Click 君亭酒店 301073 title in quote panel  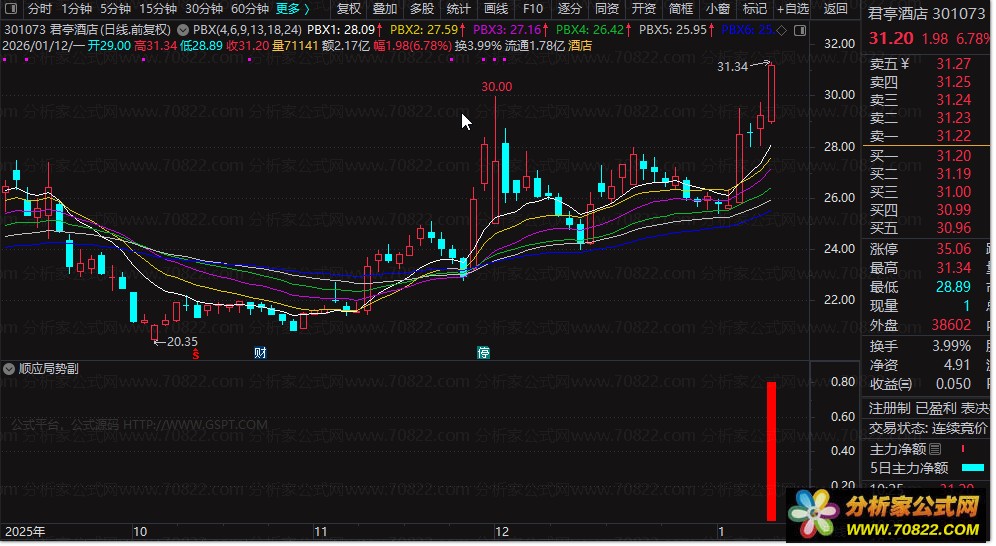click(x=926, y=13)
